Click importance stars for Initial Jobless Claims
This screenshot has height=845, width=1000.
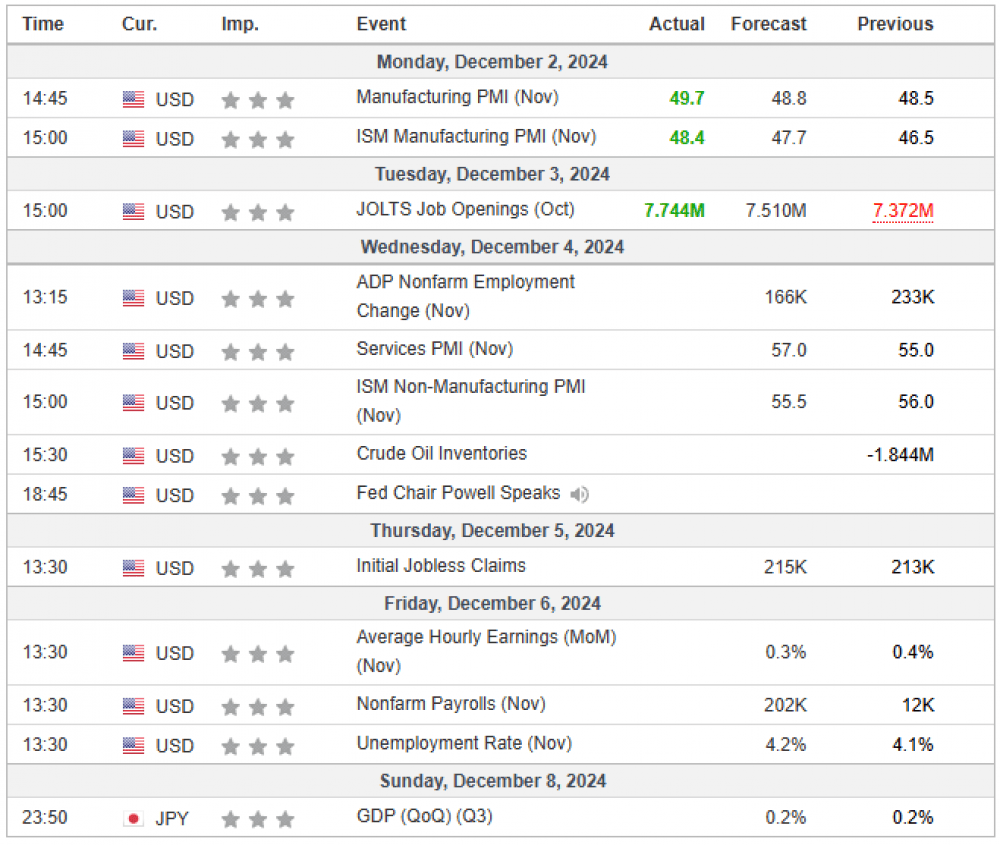click(258, 568)
